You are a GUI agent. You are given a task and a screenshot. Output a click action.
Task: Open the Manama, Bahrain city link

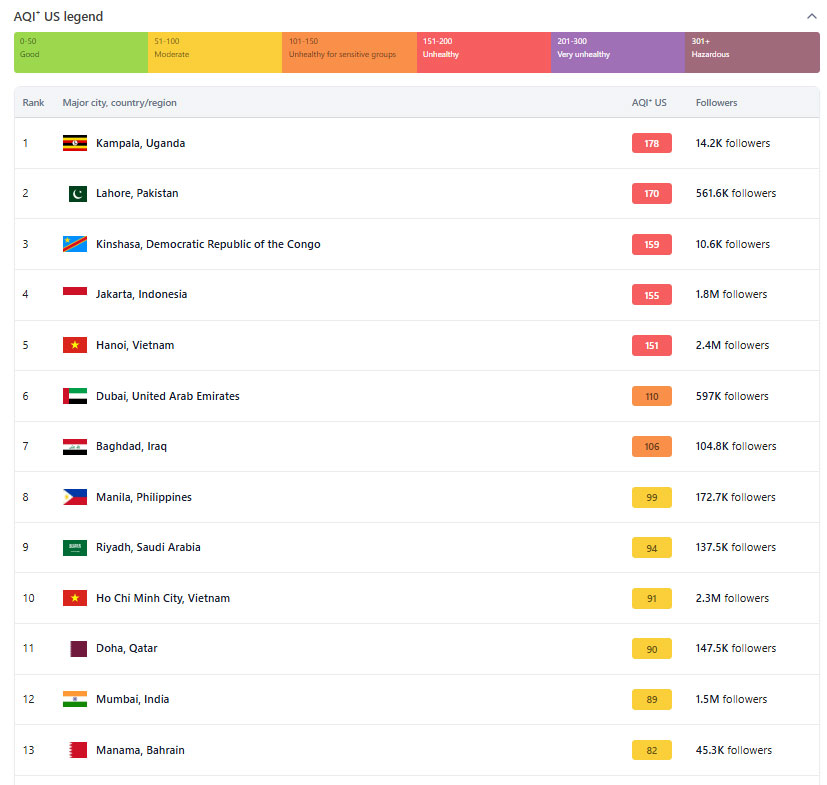140,750
